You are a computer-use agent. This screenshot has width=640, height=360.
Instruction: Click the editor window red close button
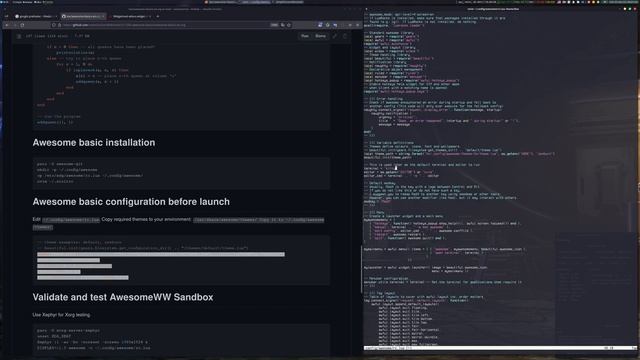point(636,9)
